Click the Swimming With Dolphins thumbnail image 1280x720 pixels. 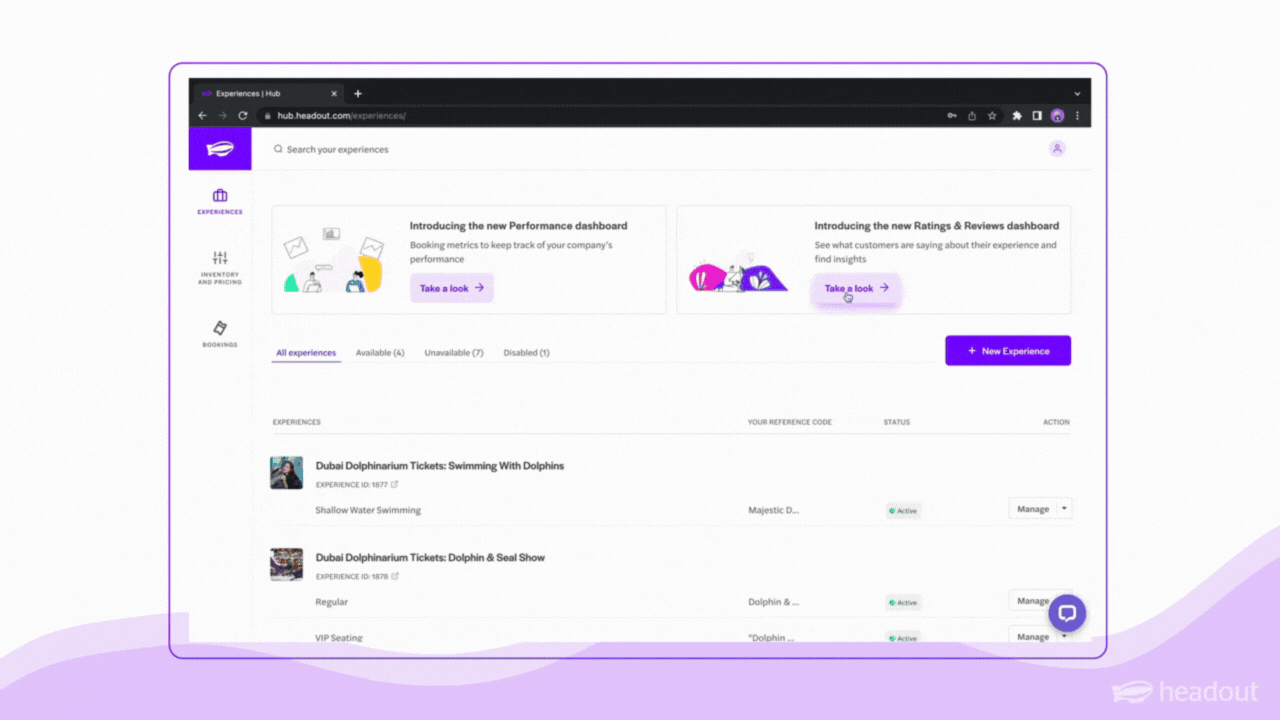[287, 473]
